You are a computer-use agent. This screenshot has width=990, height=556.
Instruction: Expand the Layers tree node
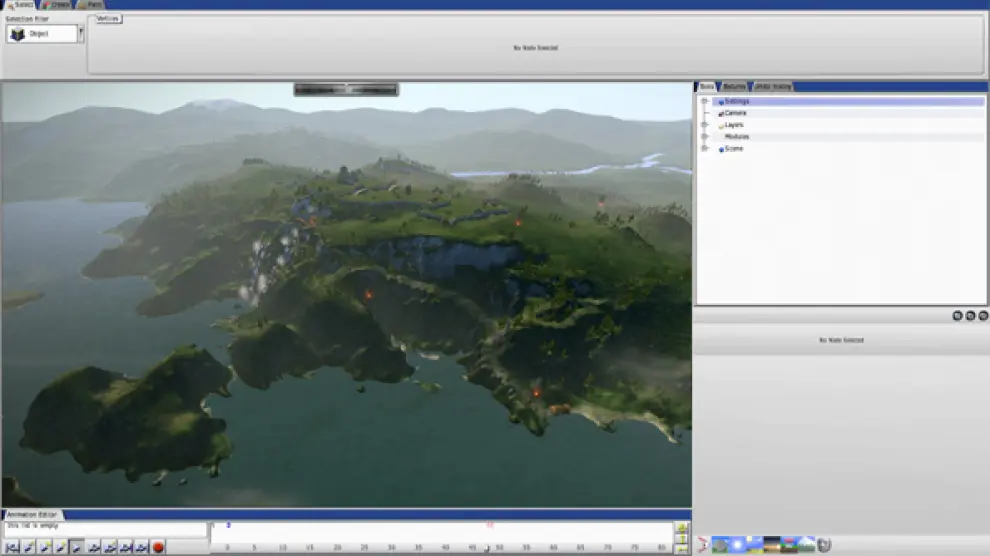tap(704, 125)
